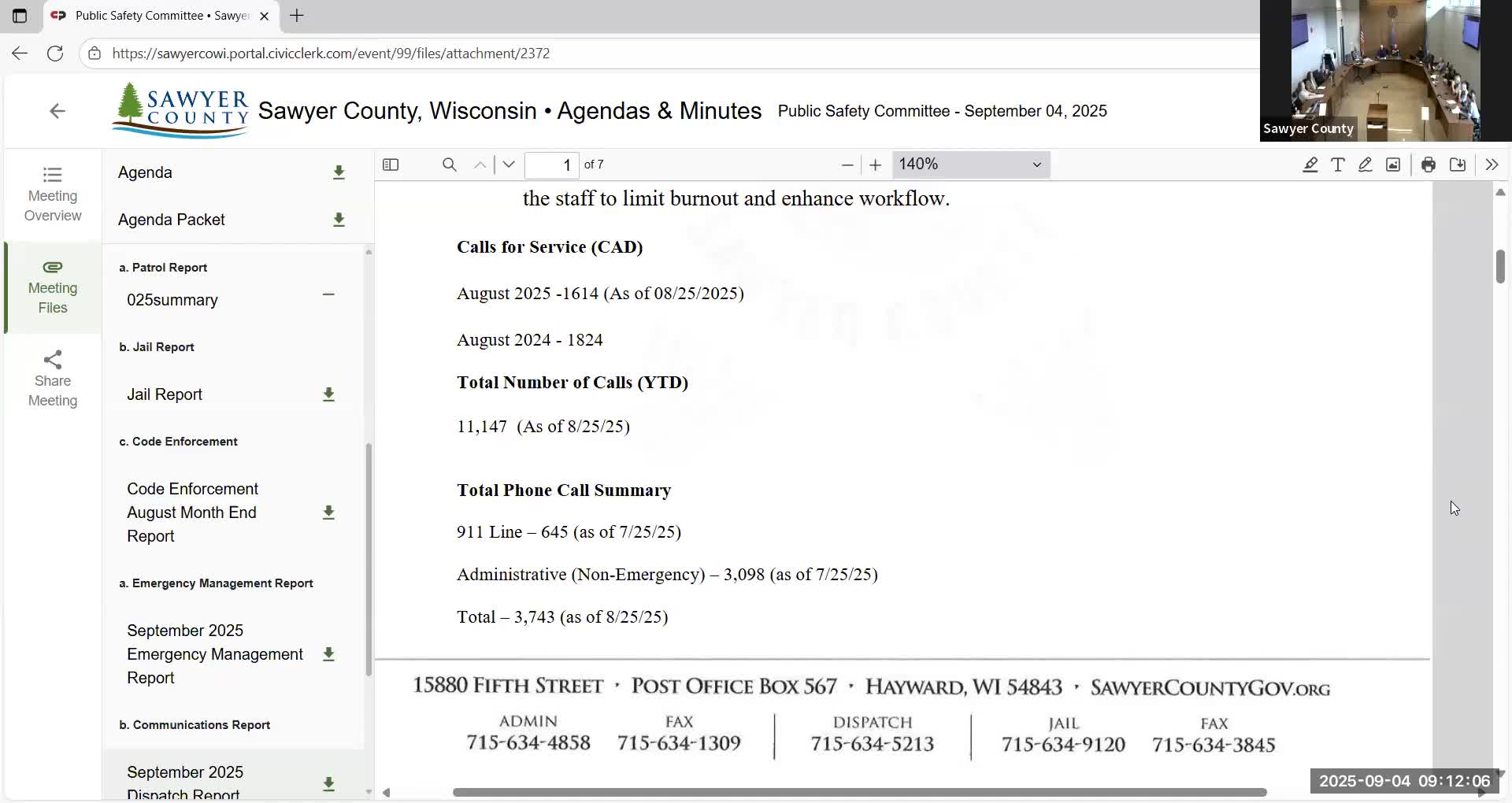Image resolution: width=1512 pixels, height=803 pixels.
Task: Open the Sawyer County logo
Action: [180, 111]
